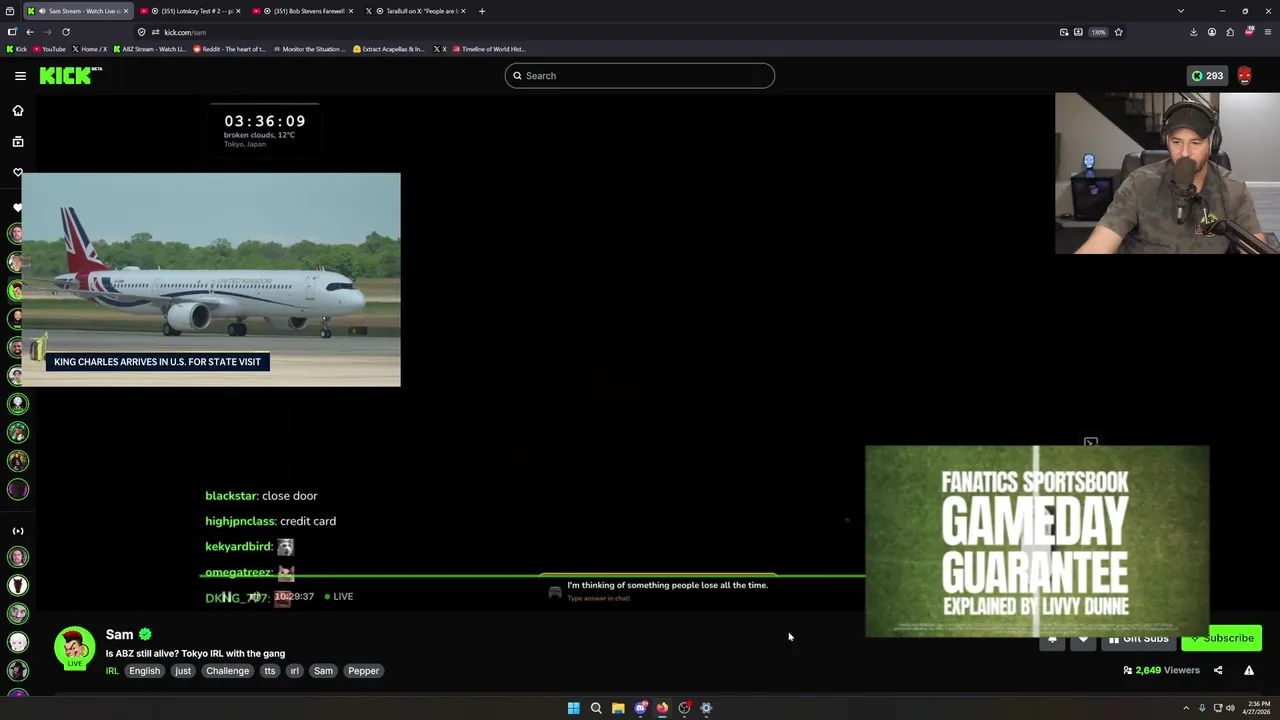Open File Explorer from the taskbar
This screenshot has height=720, width=1280.
click(x=618, y=708)
